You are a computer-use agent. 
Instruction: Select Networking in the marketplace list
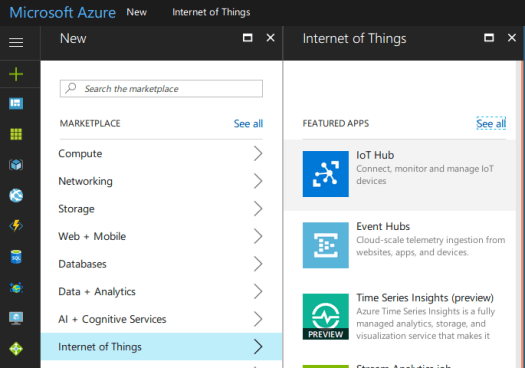click(85, 181)
